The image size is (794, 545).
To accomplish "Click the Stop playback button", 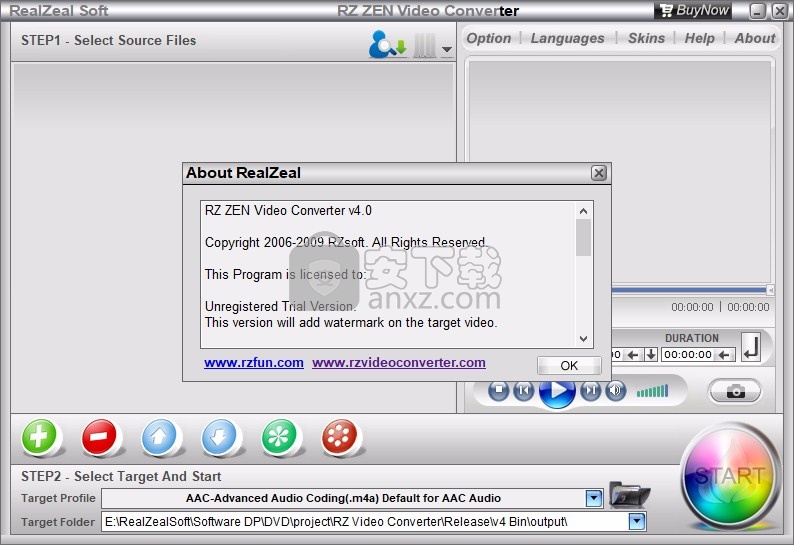I will click(498, 391).
